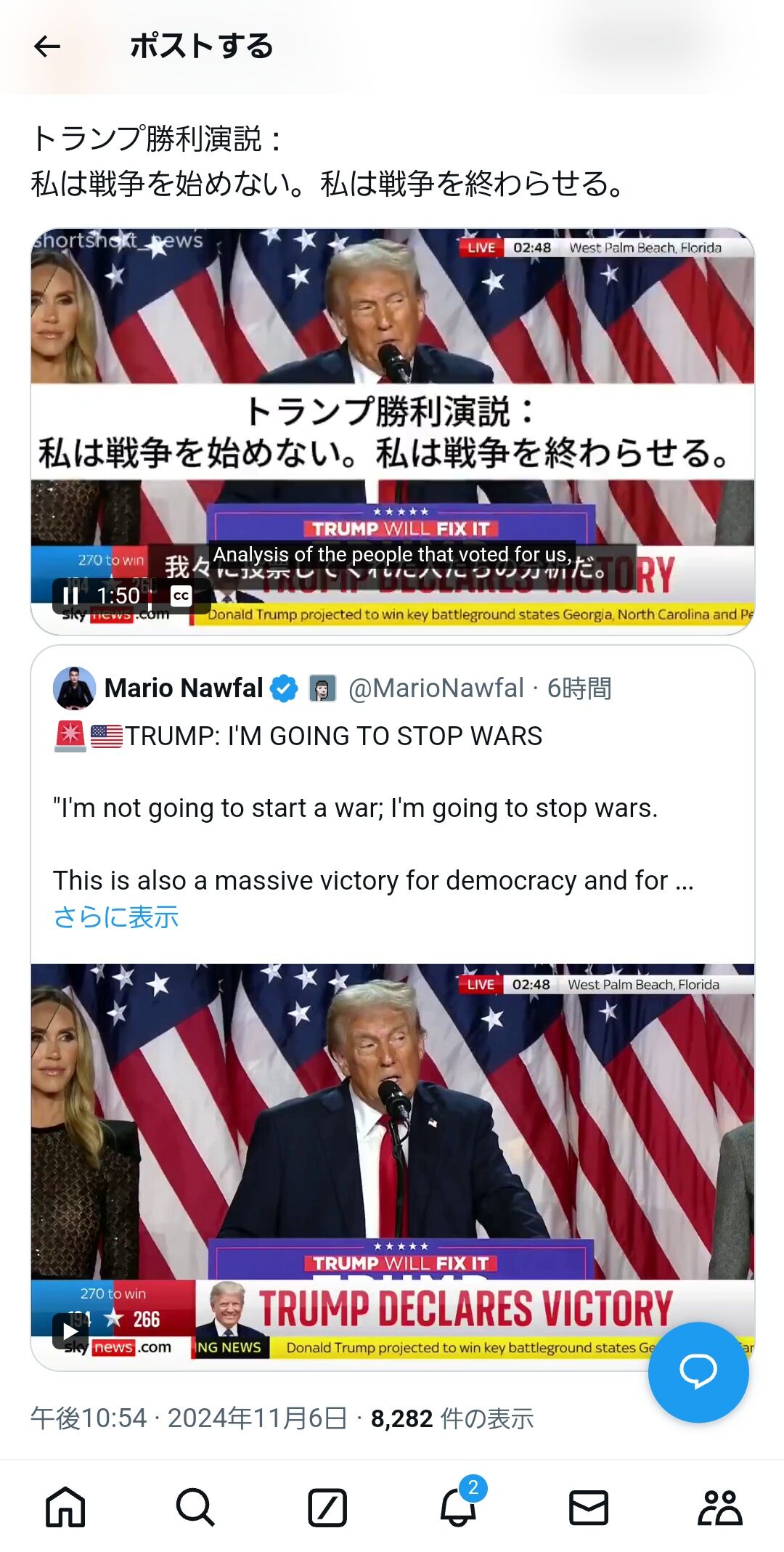Tap the blue reply bubble button
The width and height of the screenshot is (784, 1552).
[698, 1372]
